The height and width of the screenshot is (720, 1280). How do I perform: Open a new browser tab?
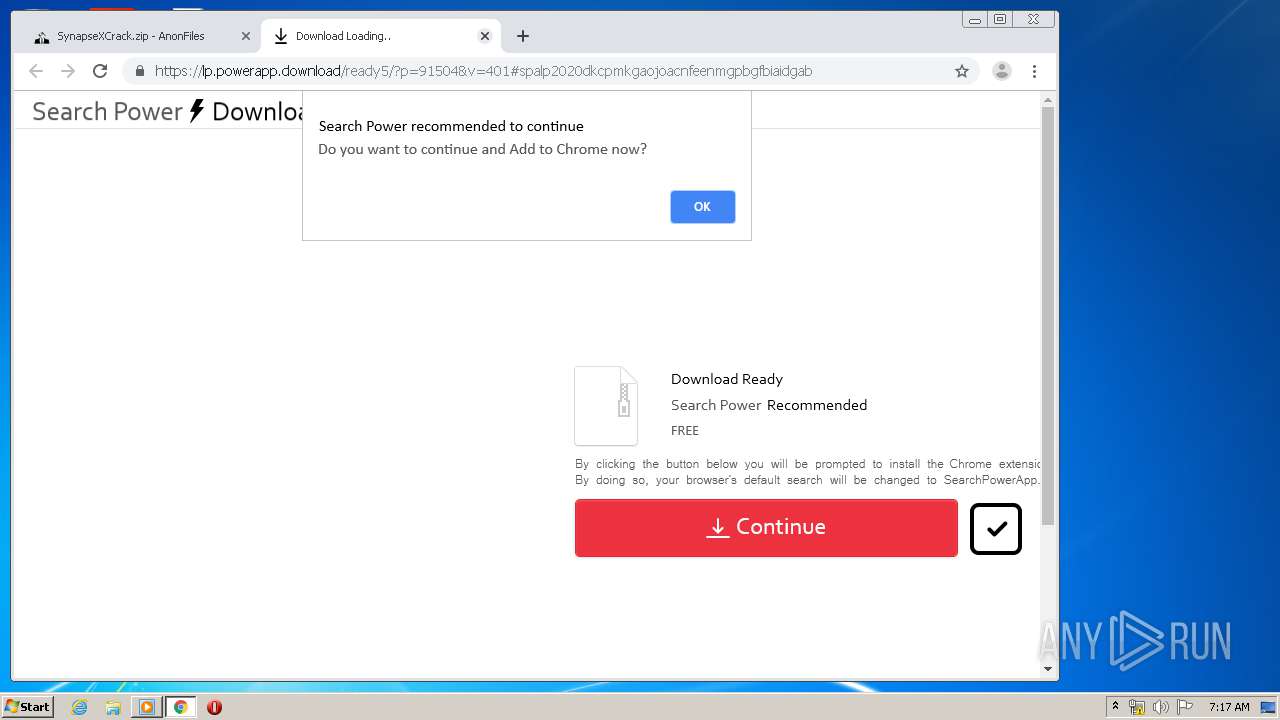523,36
